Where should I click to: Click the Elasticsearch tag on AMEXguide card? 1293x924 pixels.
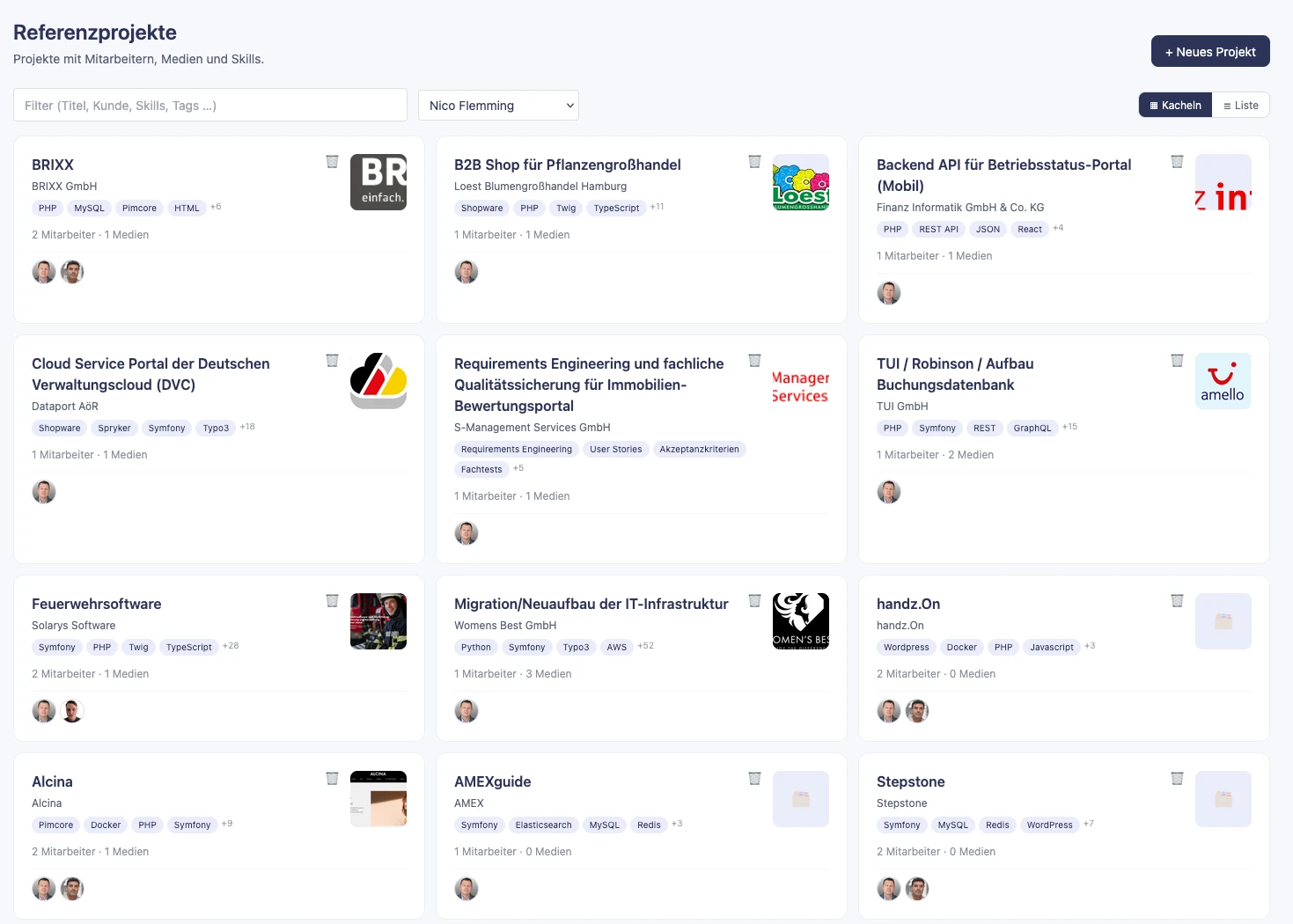(544, 825)
